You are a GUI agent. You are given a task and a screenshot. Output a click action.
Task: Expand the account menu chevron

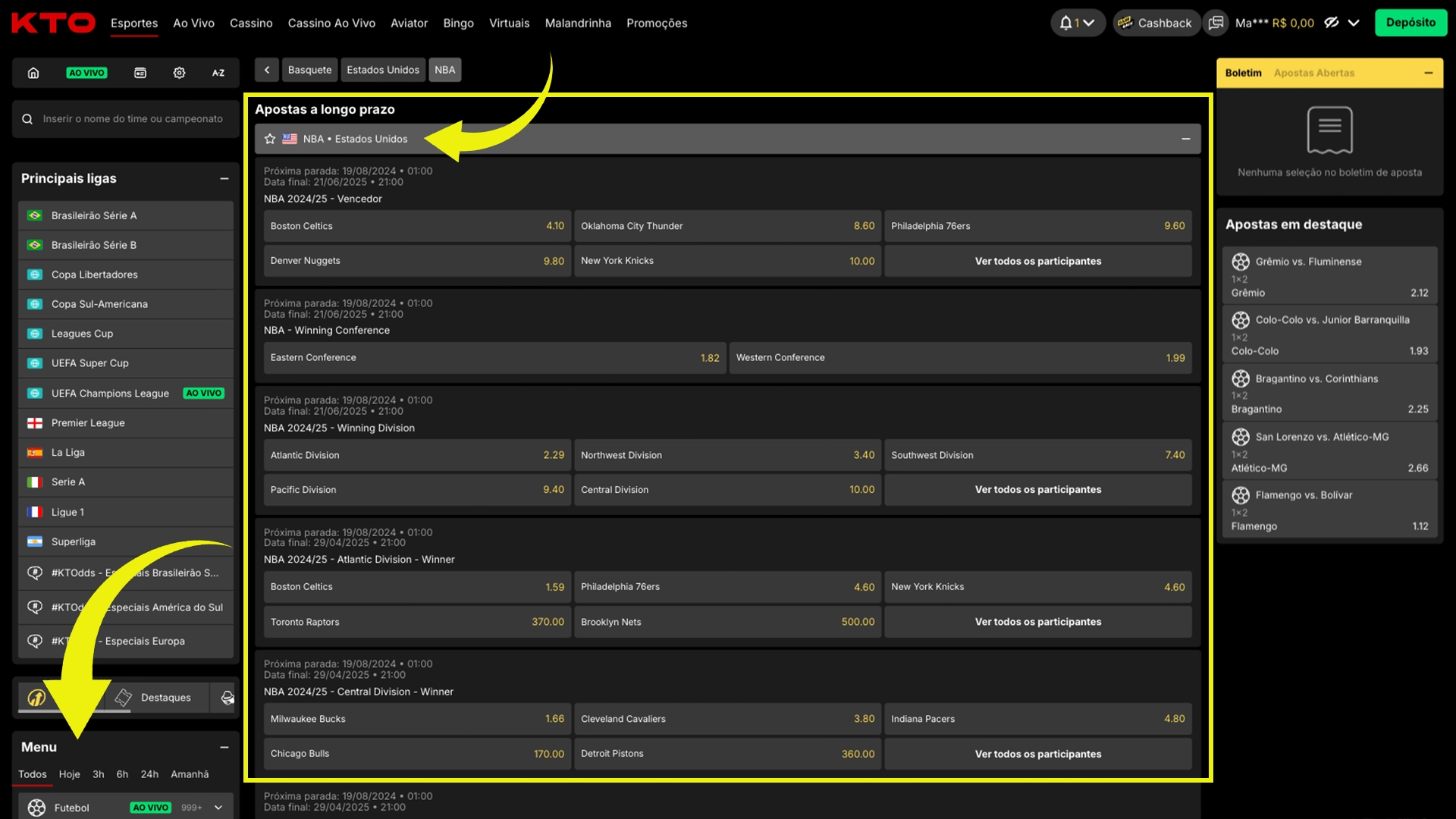coord(1354,23)
